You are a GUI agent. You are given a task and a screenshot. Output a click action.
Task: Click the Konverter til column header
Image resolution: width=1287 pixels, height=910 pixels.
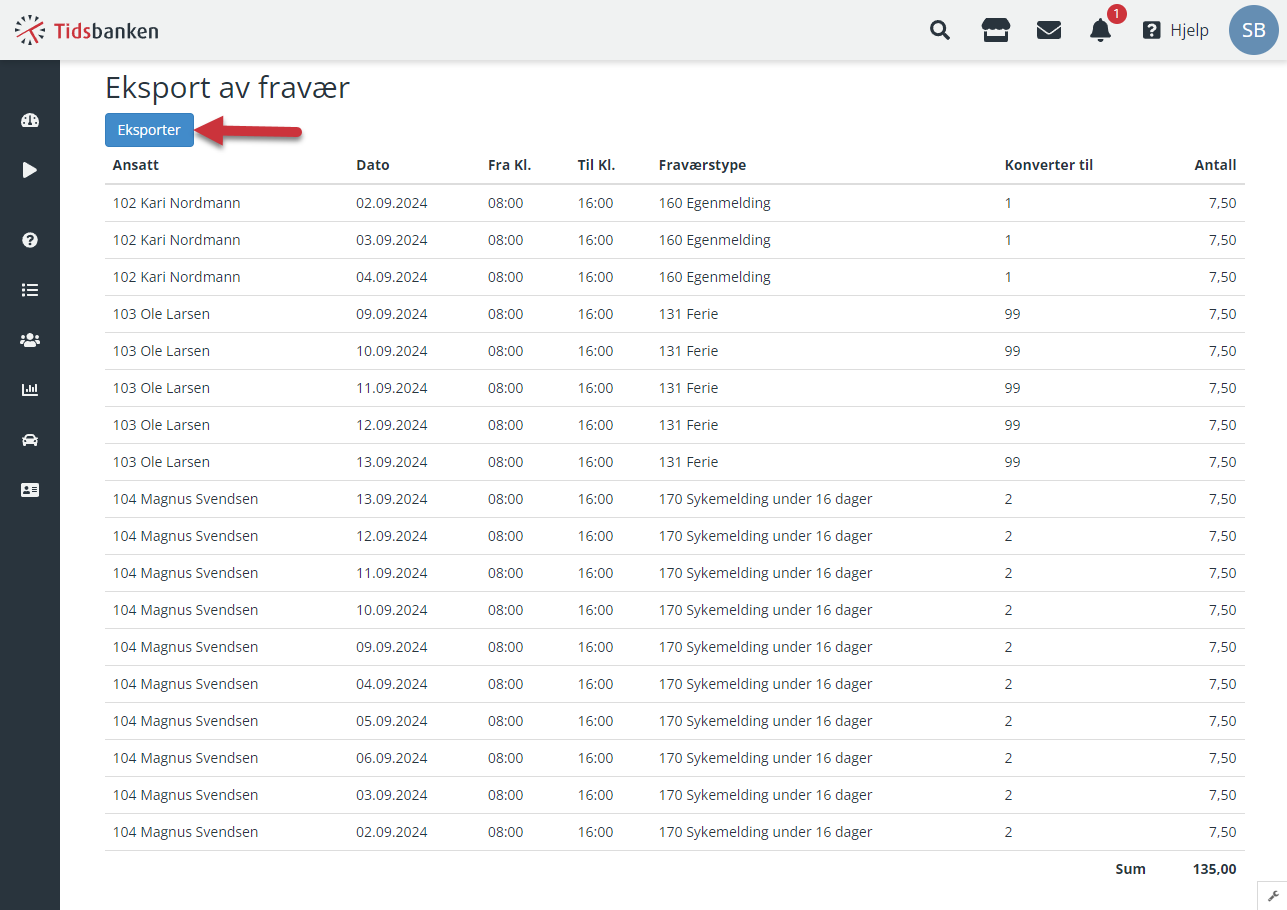pos(1049,165)
